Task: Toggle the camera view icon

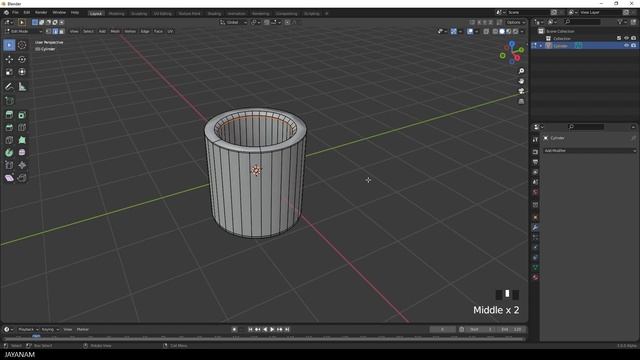Action: tap(521, 91)
